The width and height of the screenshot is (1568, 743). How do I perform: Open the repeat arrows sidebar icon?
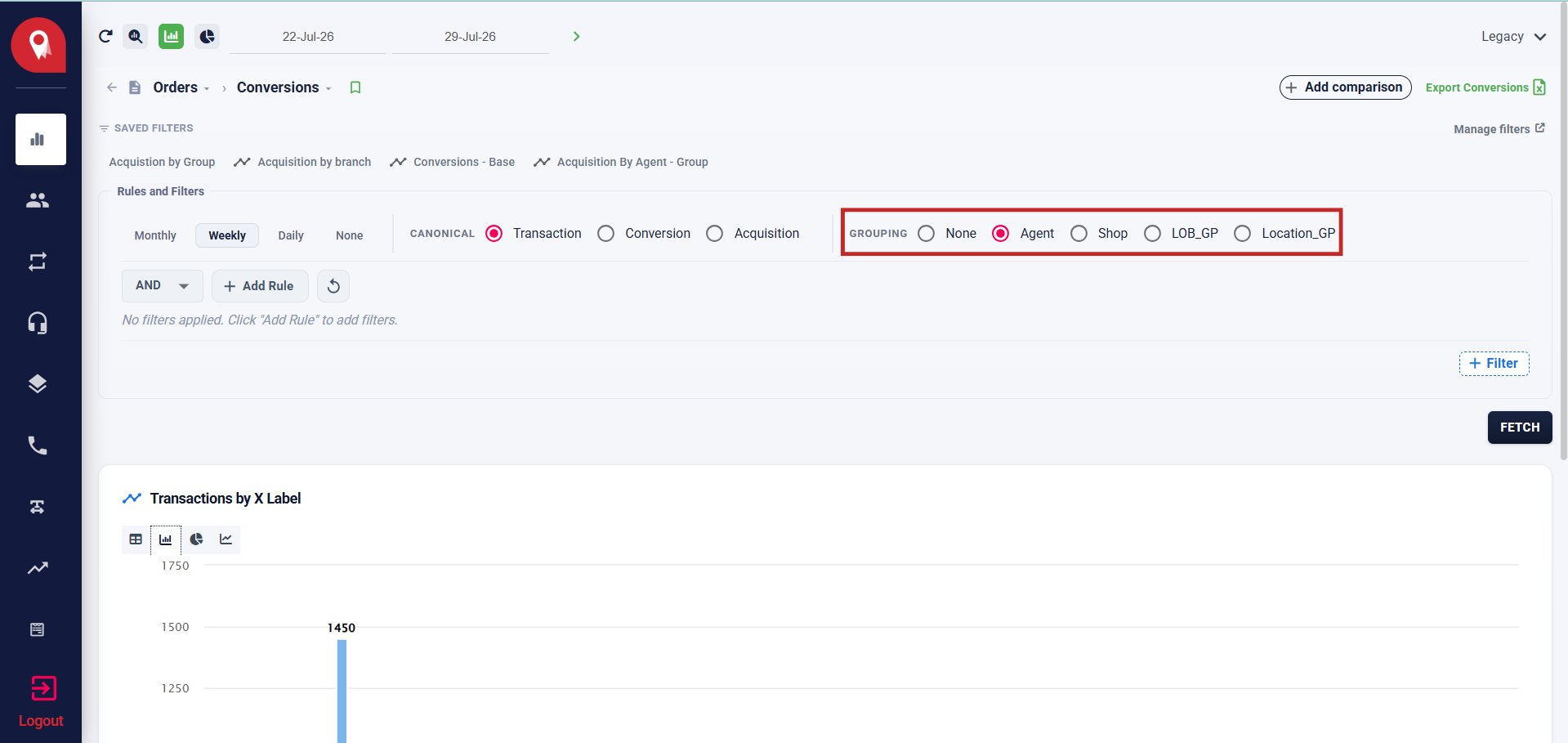click(38, 262)
